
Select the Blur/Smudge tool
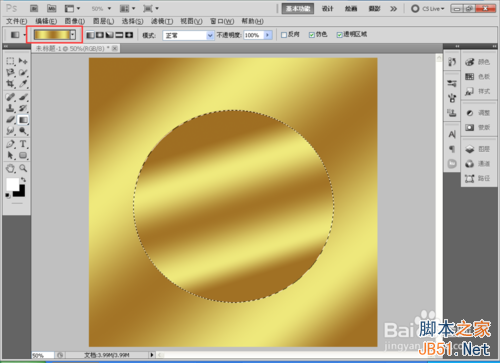click(10, 131)
